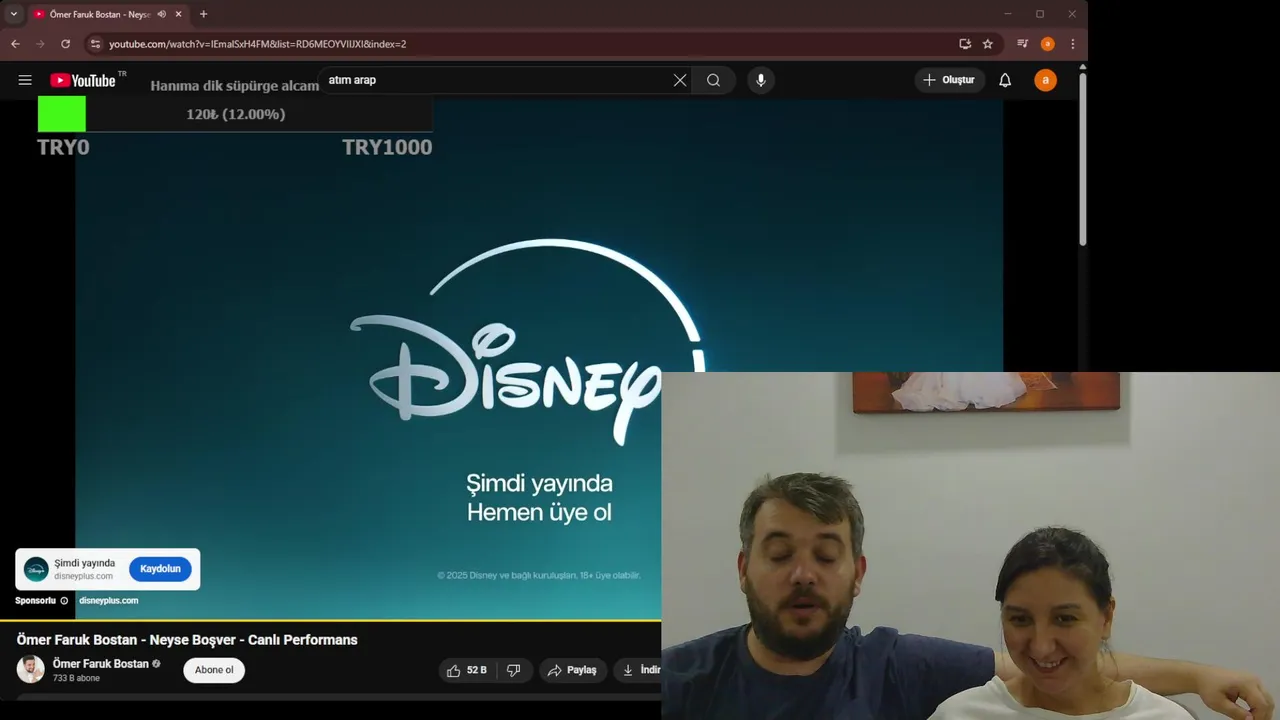Mute the tab via its speaker icon
1280x720 pixels.
click(x=162, y=14)
